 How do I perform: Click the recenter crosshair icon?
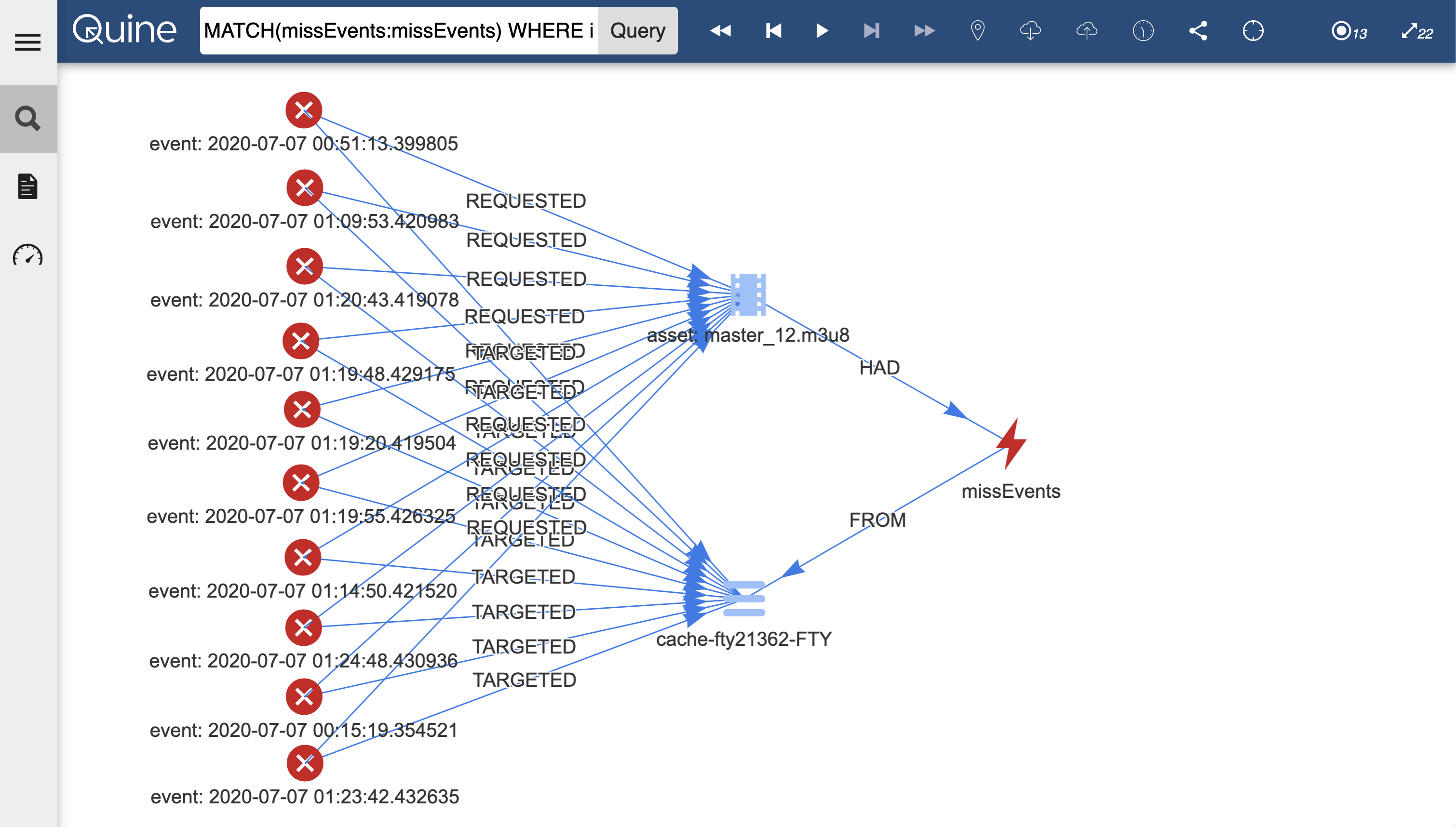point(1253,31)
